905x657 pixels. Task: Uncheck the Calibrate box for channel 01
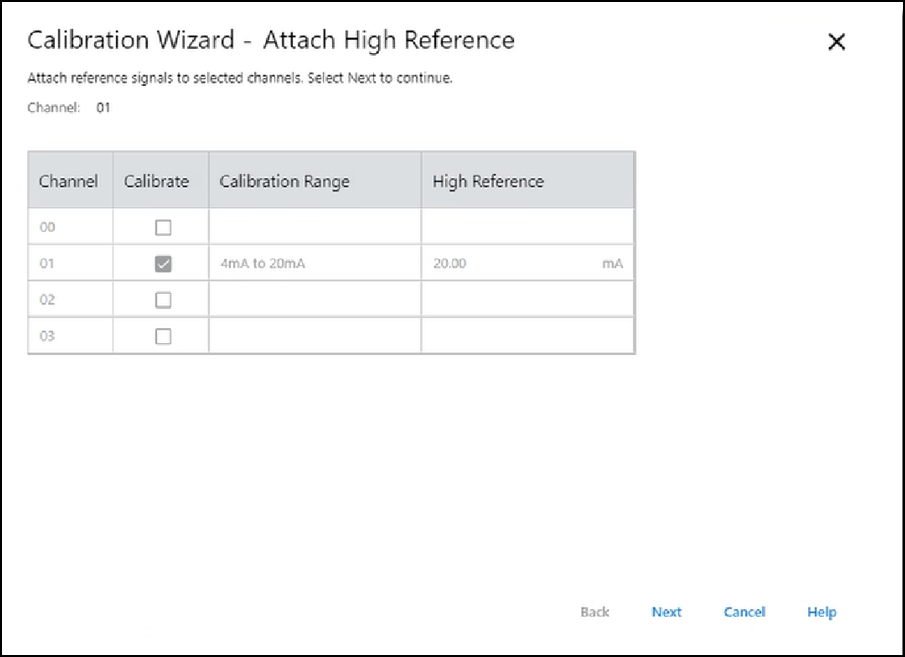point(163,264)
